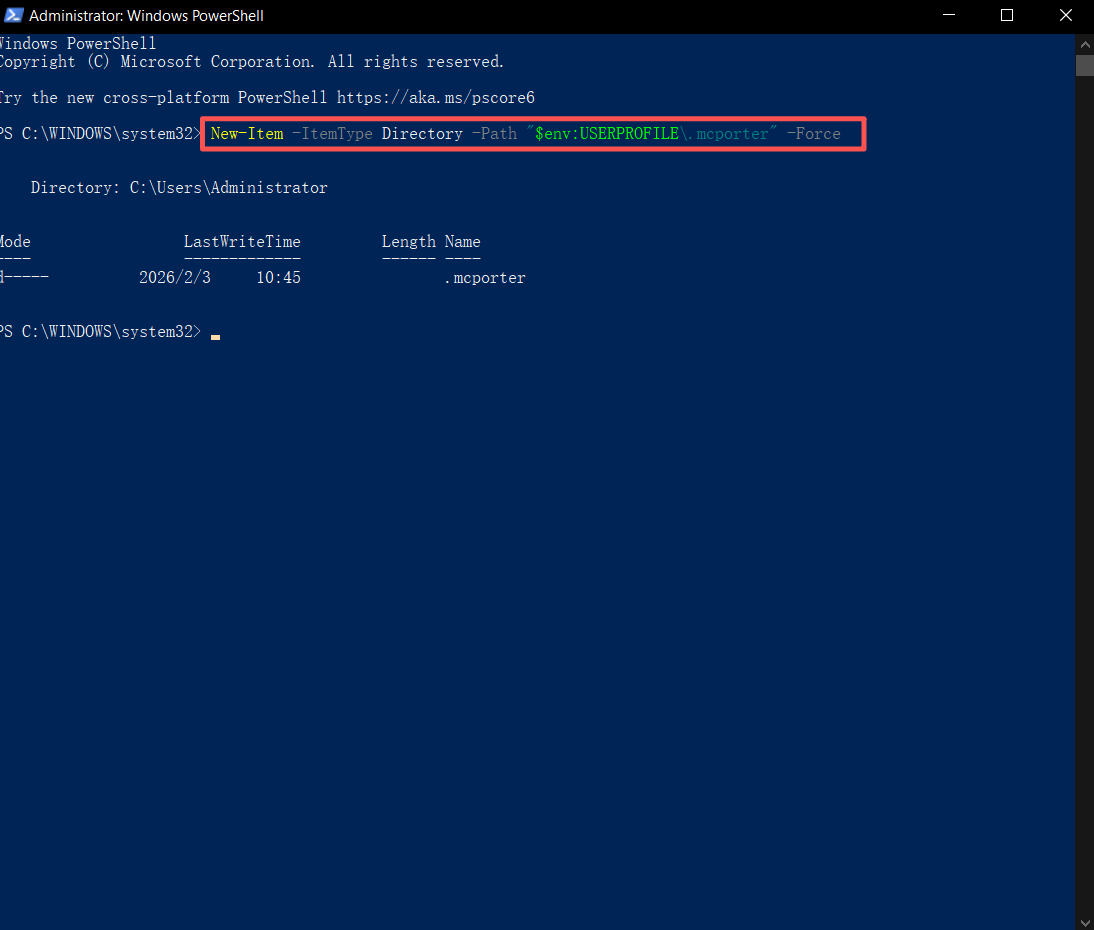Close the Administrator PowerShell window

click(x=1065, y=16)
